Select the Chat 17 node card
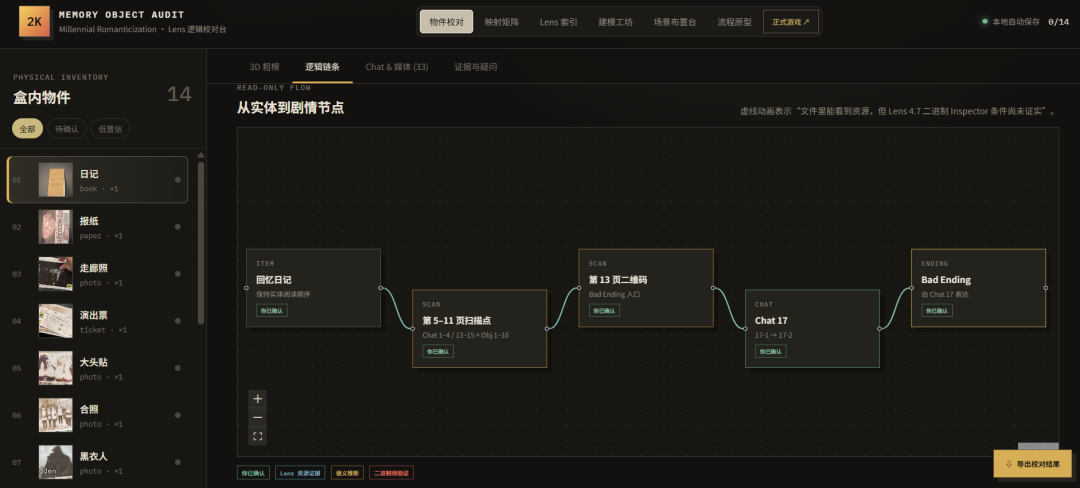This screenshot has height=488, width=1080. click(812, 328)
